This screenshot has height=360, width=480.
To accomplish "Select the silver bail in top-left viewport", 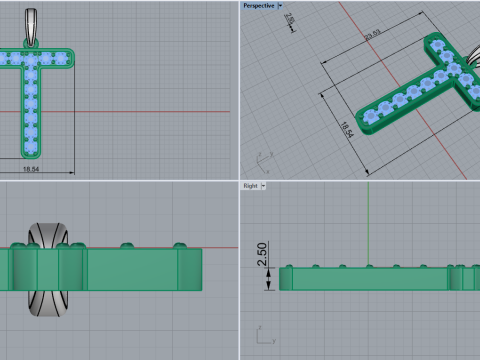I will pyautogui.click(x=31, y=27).
